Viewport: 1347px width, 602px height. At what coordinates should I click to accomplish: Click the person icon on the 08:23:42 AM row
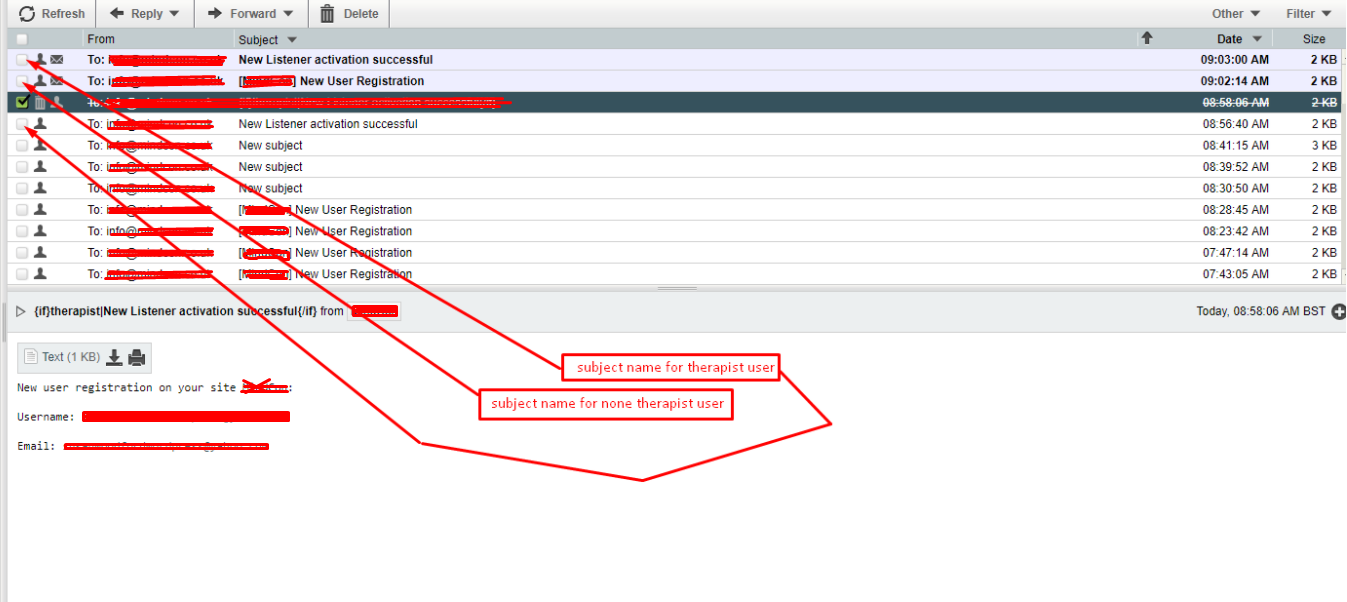click(x=40, y=231)
